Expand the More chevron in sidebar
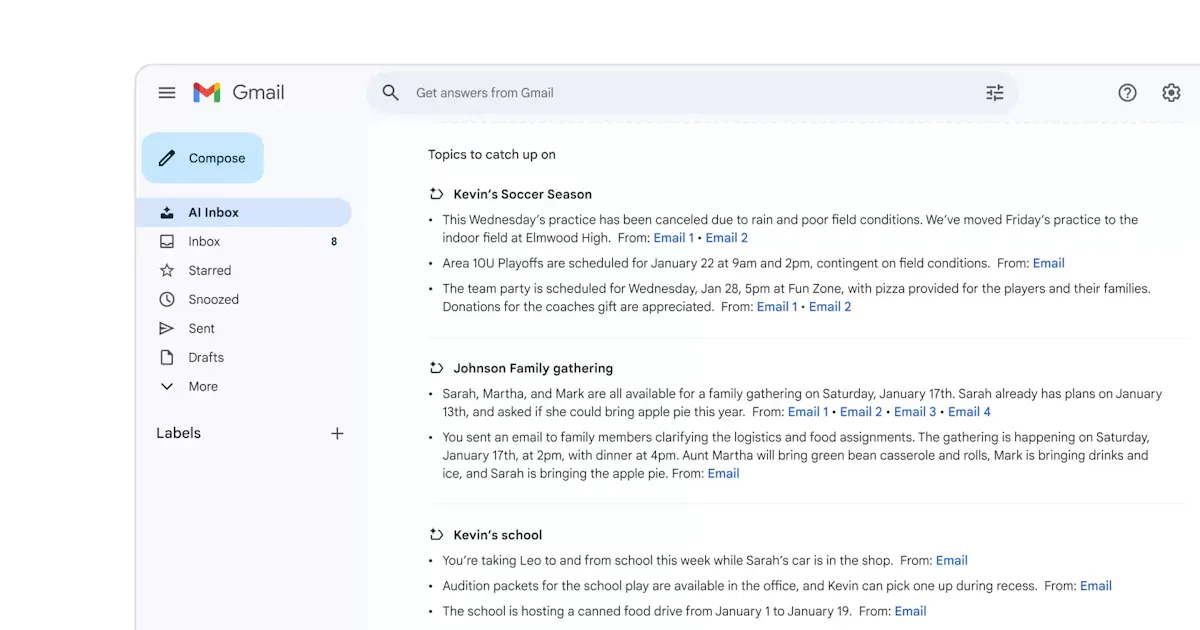 pos(167,387)
